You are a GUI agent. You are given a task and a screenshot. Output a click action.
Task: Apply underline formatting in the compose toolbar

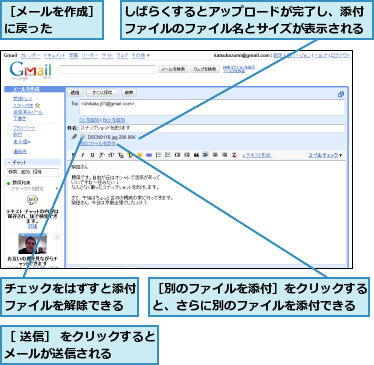(x=92, y=155)
